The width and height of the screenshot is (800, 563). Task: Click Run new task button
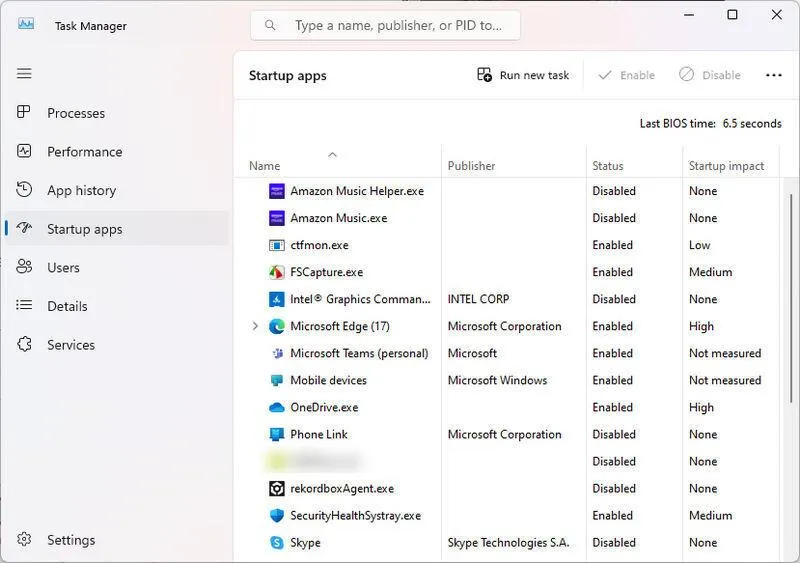[523, 75]
